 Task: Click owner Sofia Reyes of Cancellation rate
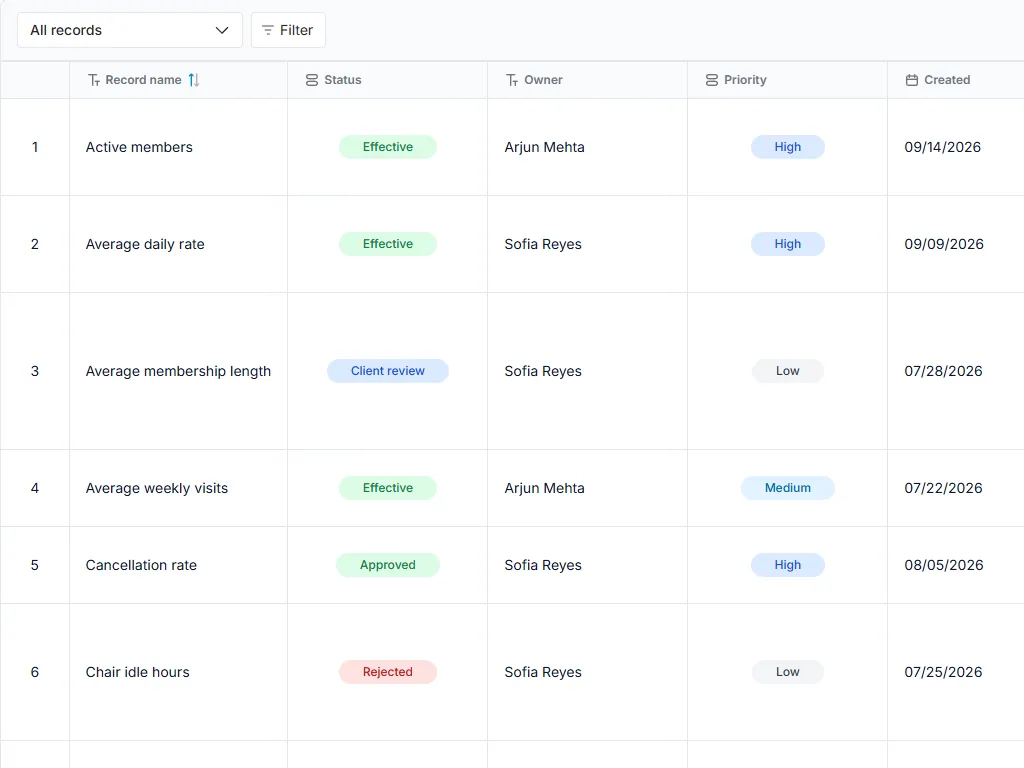[543, 565]
